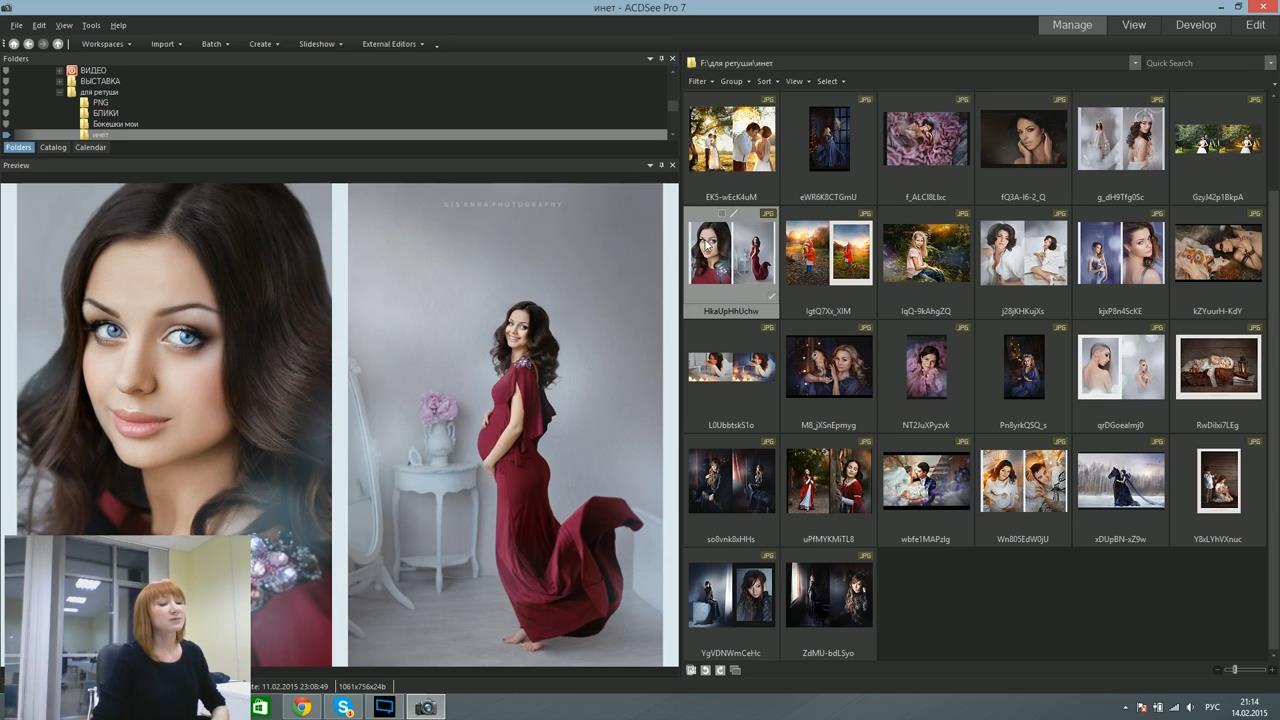Show hidden tray icons arrow
The image size is (1280, 720).
[1125, 707]
